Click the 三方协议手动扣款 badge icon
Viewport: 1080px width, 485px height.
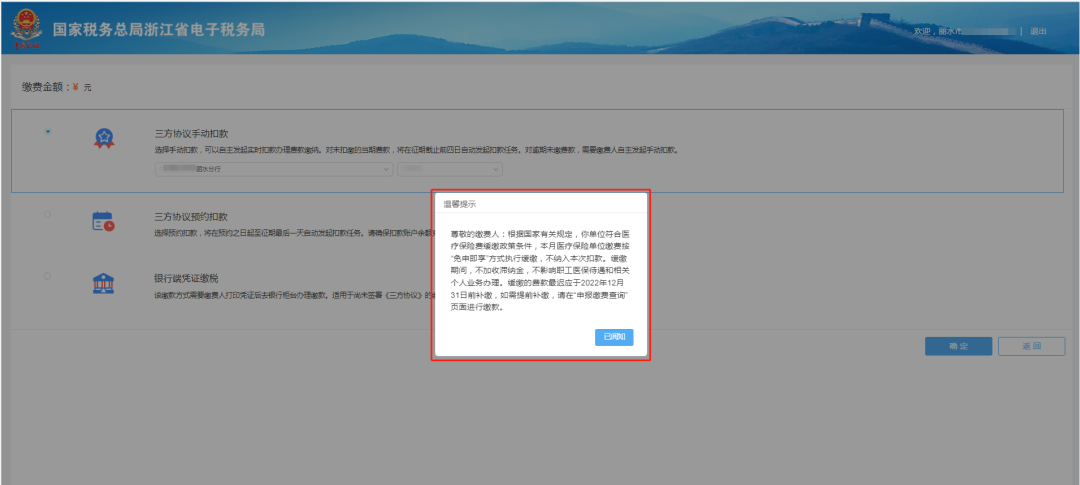tap(103, 138)
